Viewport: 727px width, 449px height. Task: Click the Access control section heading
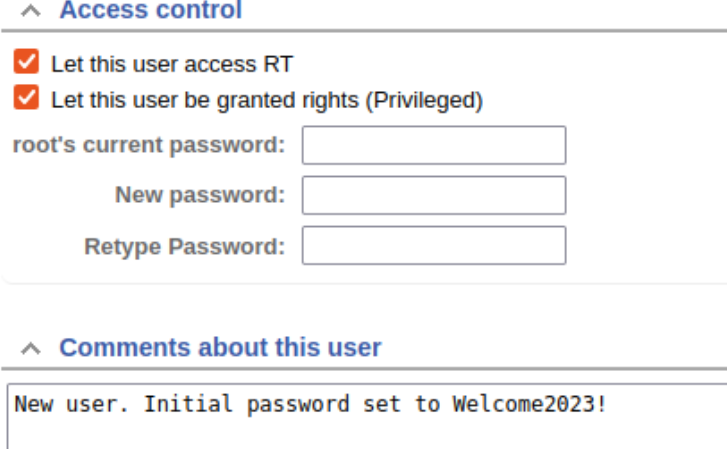pyautogui.click(x=151, y=10)
